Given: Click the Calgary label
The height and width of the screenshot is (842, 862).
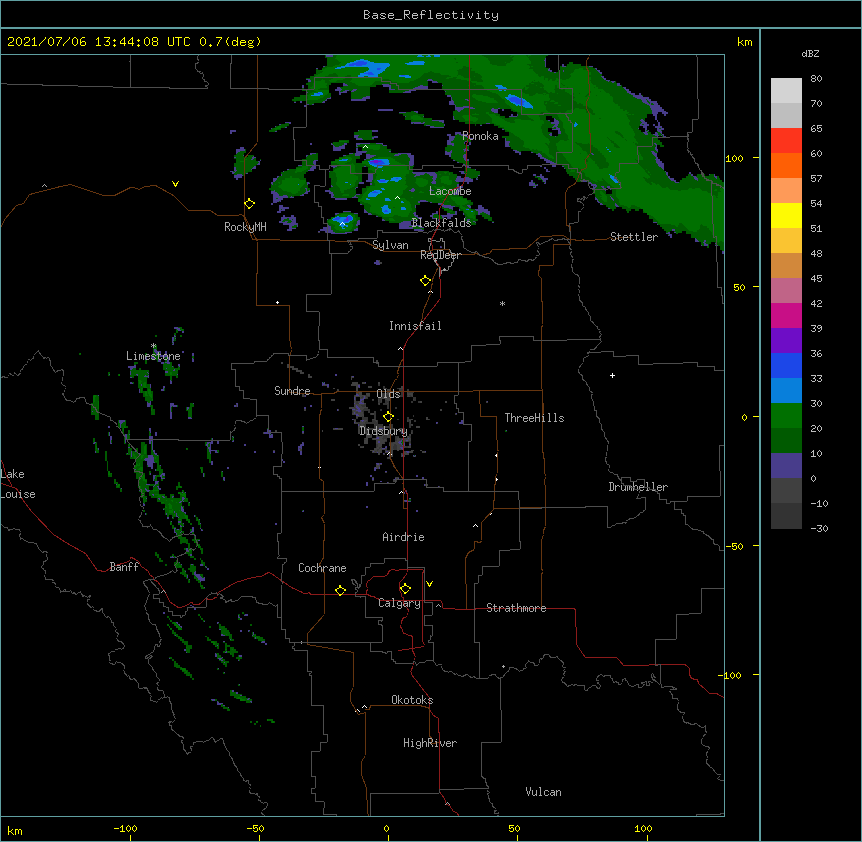Looking at the screenshot, I should tap(399, 603).
